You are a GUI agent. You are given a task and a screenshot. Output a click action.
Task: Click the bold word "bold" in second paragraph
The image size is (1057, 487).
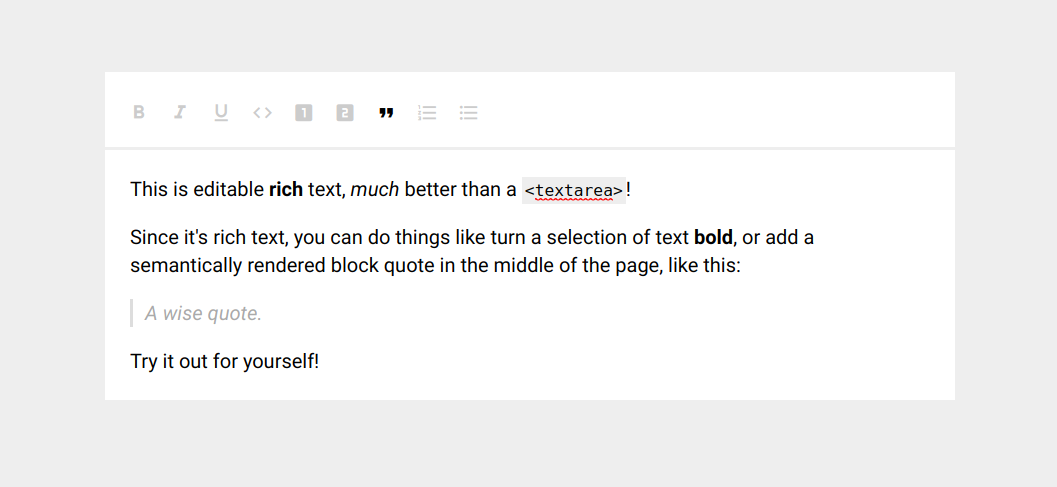(x=713, y=238)
